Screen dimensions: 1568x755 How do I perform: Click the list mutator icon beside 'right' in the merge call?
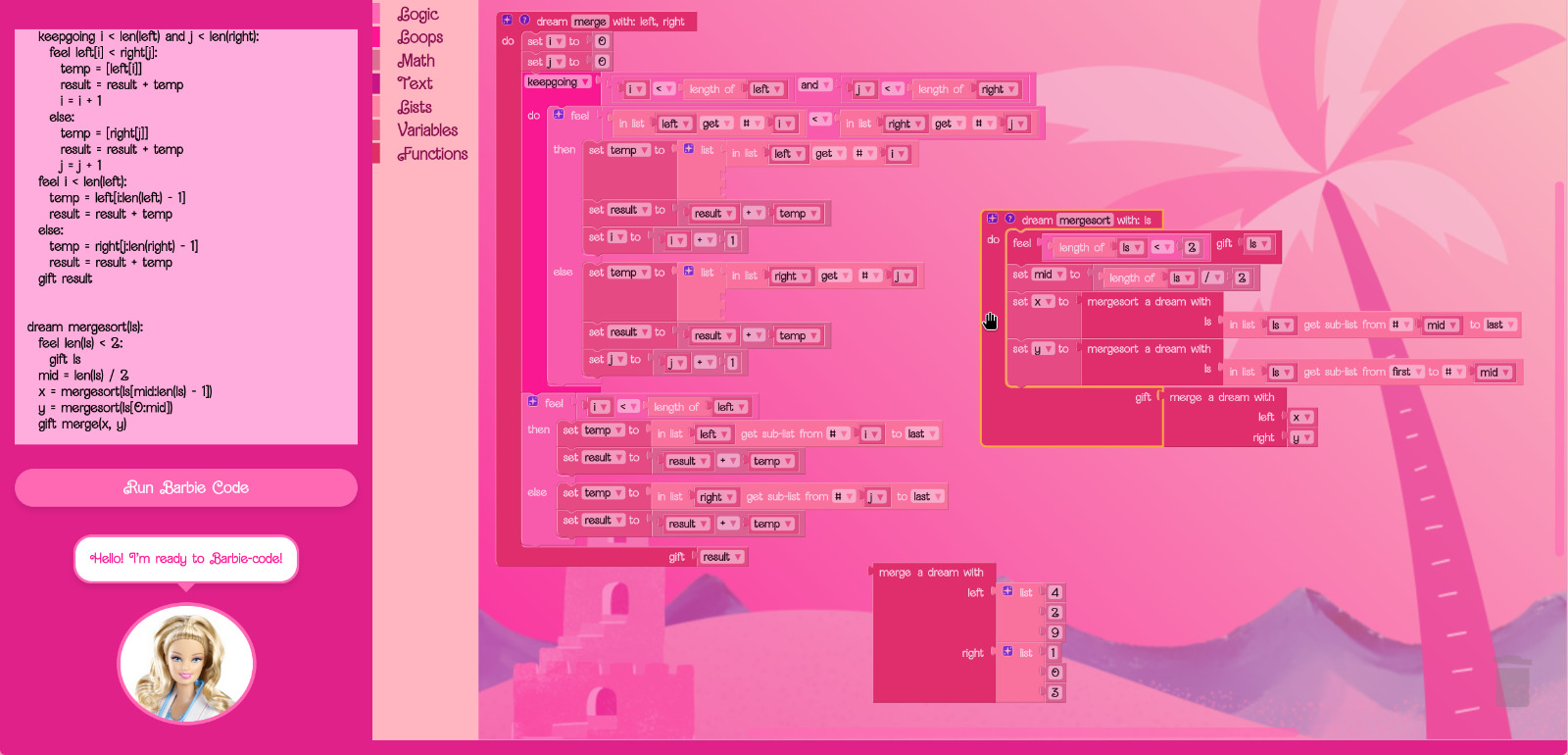[x=1007, y=651]
